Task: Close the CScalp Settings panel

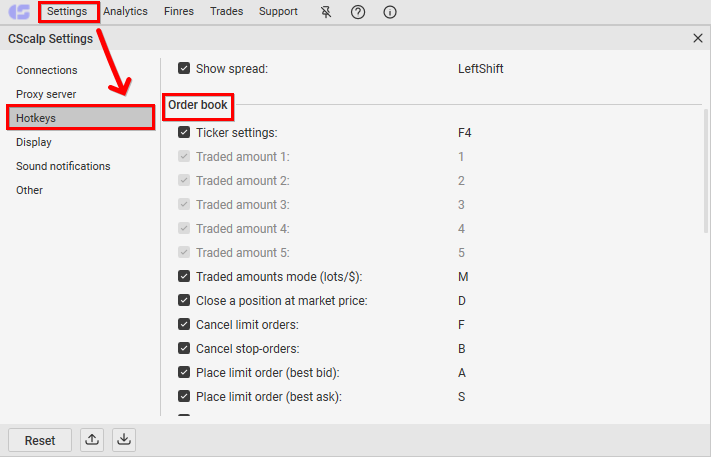Action: click(x=698, y=38)
